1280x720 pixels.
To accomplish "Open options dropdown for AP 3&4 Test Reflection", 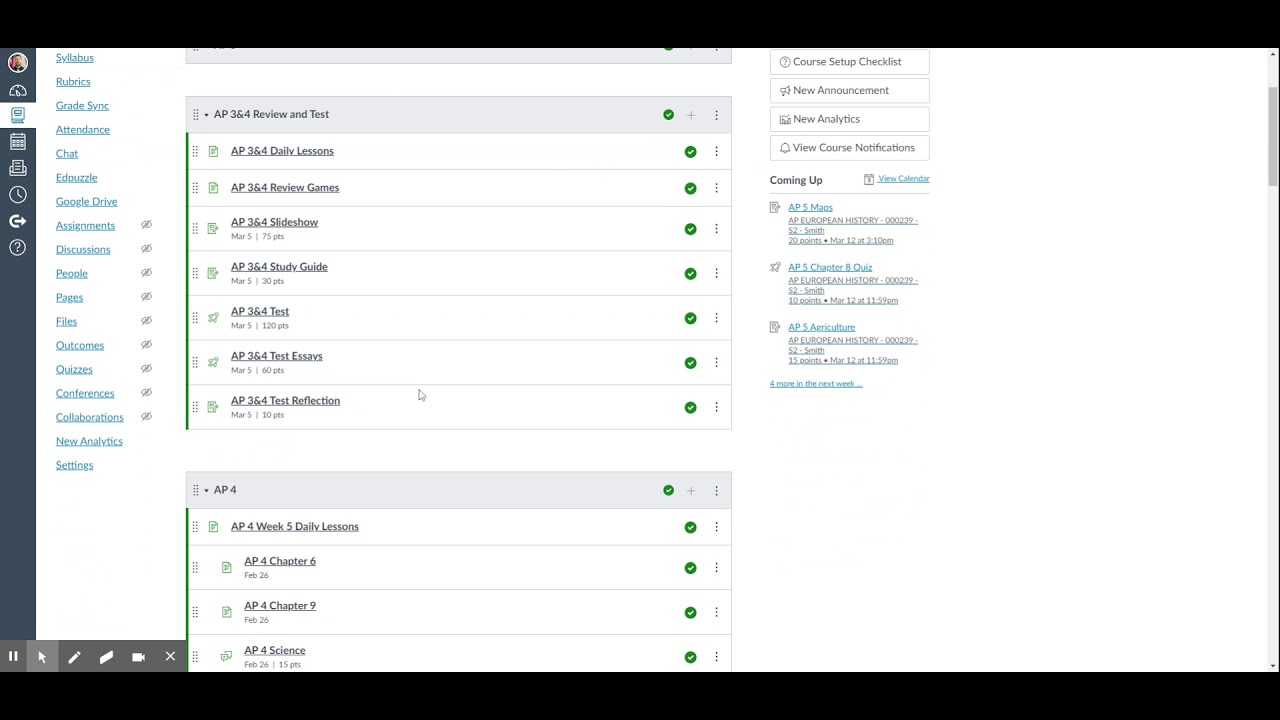I will (x=716, y=407).
